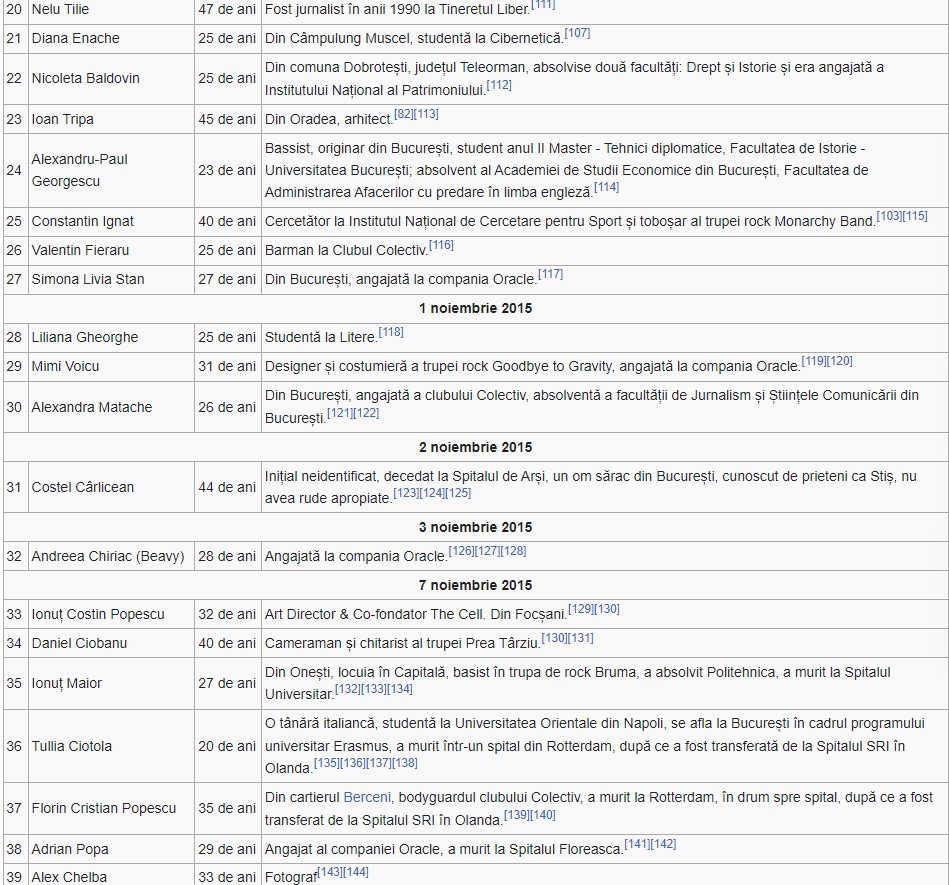Screen dimensions: 949x885
Task: Click the name Tullia Ciotola
Action: click(71, 747)
